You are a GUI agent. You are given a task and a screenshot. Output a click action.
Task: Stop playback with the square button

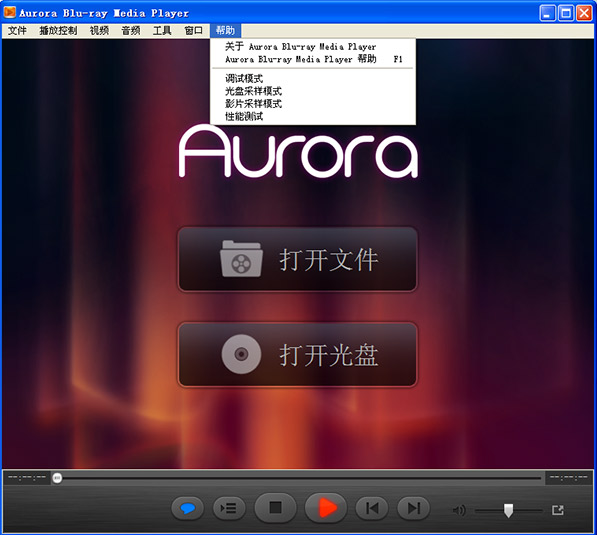point(275,508)
